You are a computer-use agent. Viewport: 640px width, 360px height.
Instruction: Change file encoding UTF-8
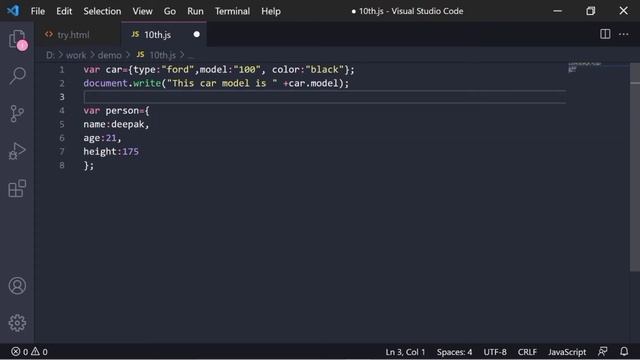(x=495, y=351)
